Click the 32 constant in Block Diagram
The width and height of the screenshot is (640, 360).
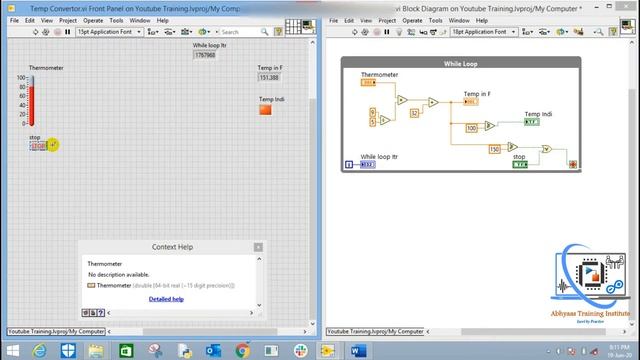click(x=414, y=113)
